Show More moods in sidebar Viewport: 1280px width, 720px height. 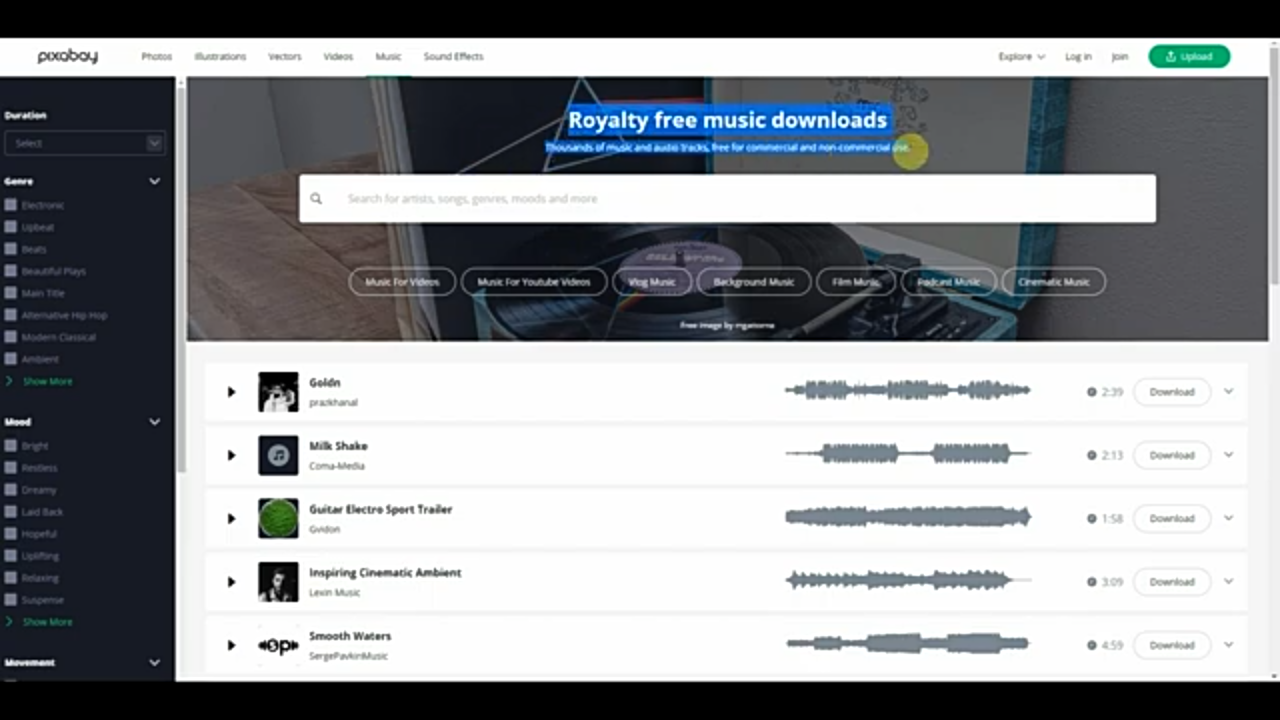[x=47, y=622]
